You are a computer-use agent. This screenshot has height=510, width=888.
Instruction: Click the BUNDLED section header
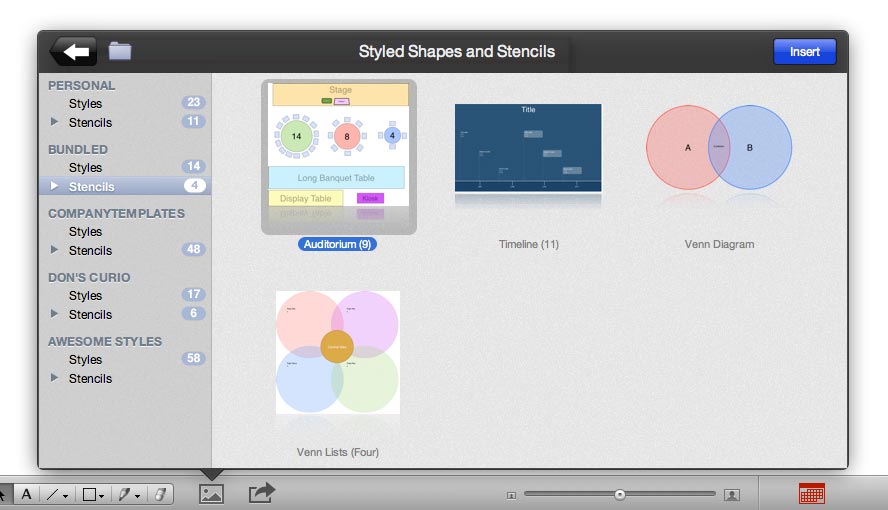click(x=78, y=149)
